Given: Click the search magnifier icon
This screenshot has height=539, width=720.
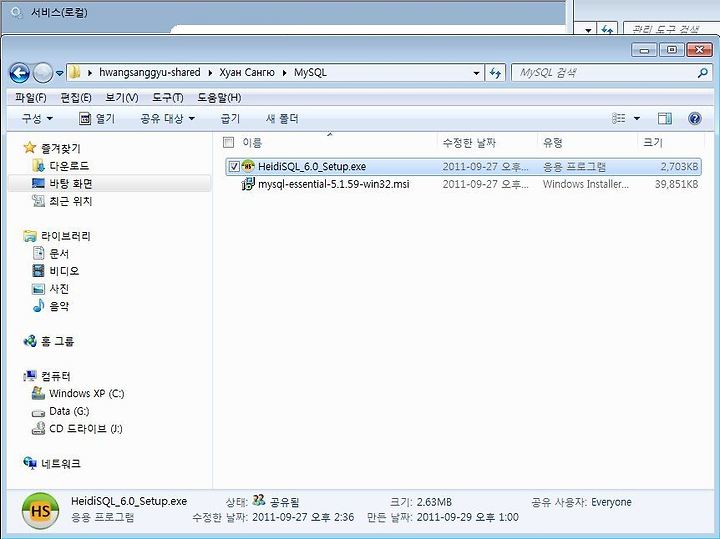Looking at the screenshot, I should (x=702, y=73).
